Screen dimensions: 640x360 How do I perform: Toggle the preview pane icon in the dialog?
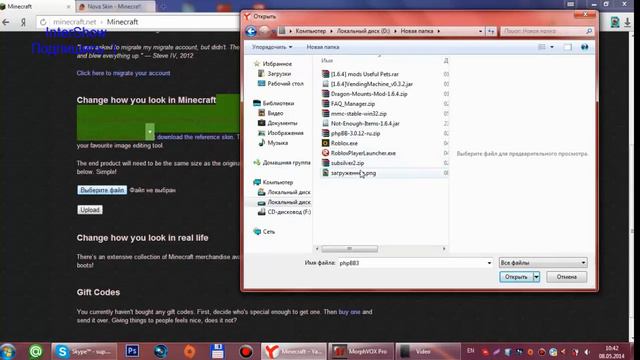click(568, 47)
